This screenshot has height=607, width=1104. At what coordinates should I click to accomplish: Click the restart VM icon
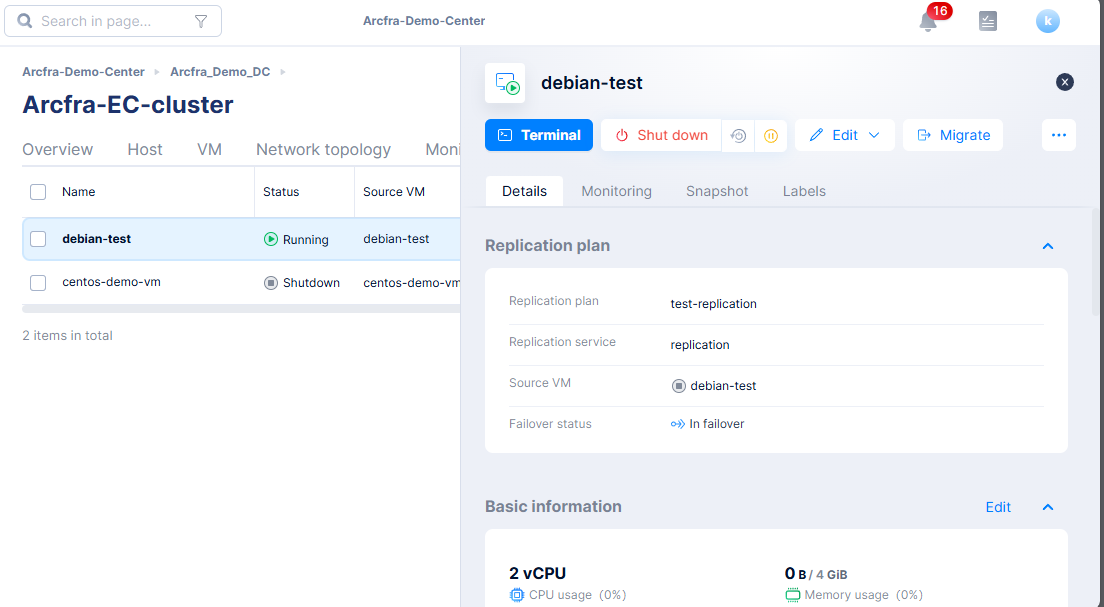point(738,136)
